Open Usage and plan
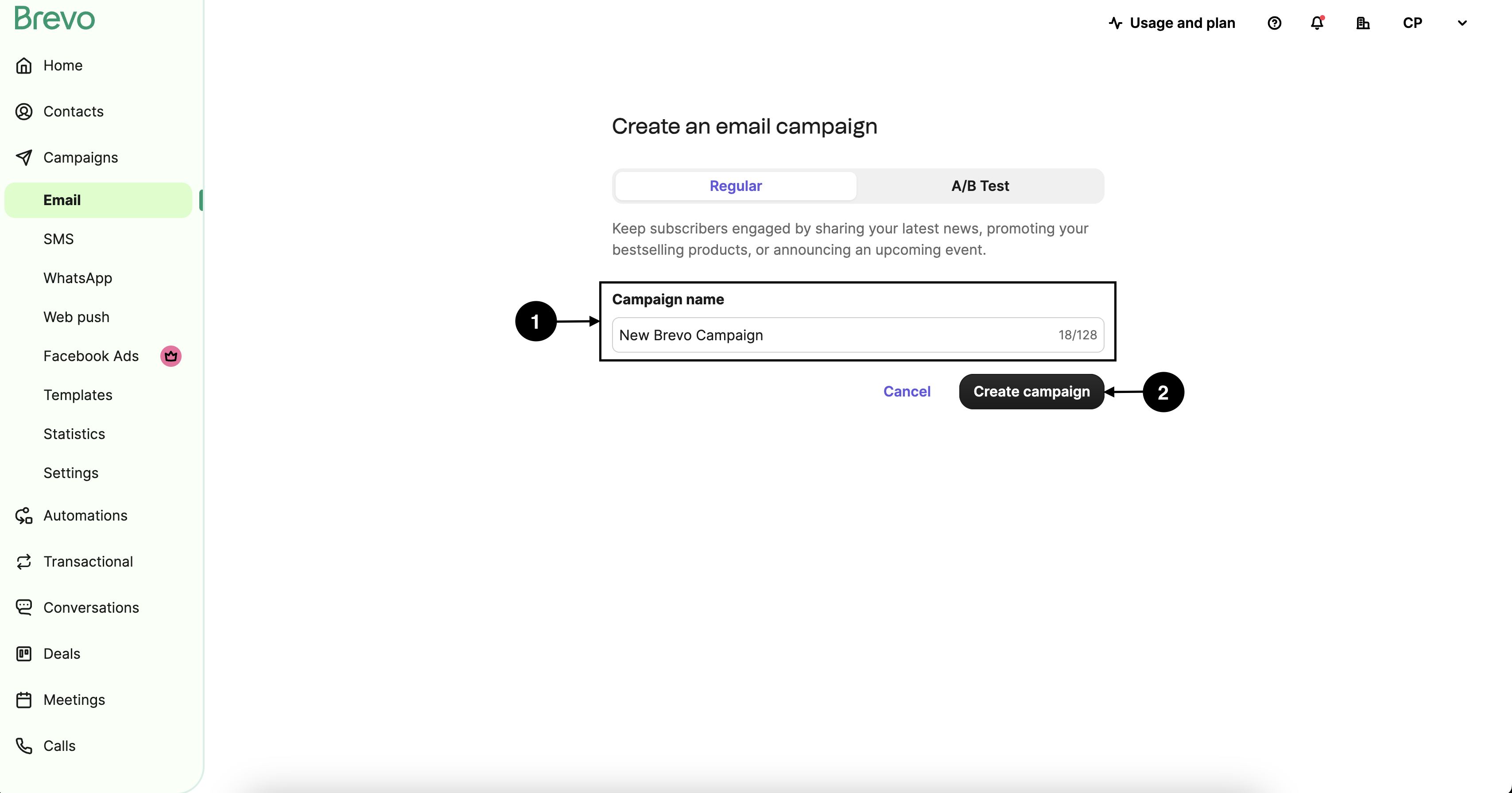Screen dimensions: 1512x793 point(1172,23)
